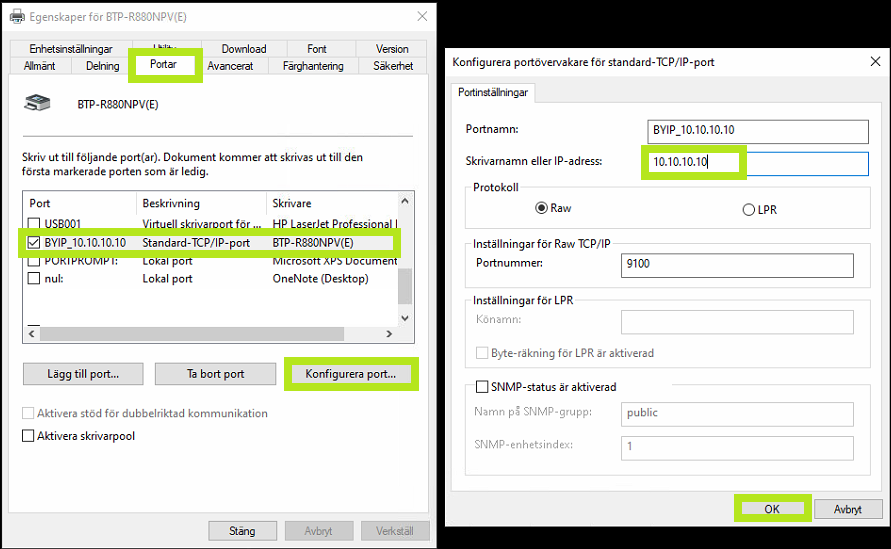
Task: Switch to the Avancerat tab
Action: pyautogui.click(x=230, y=66)
